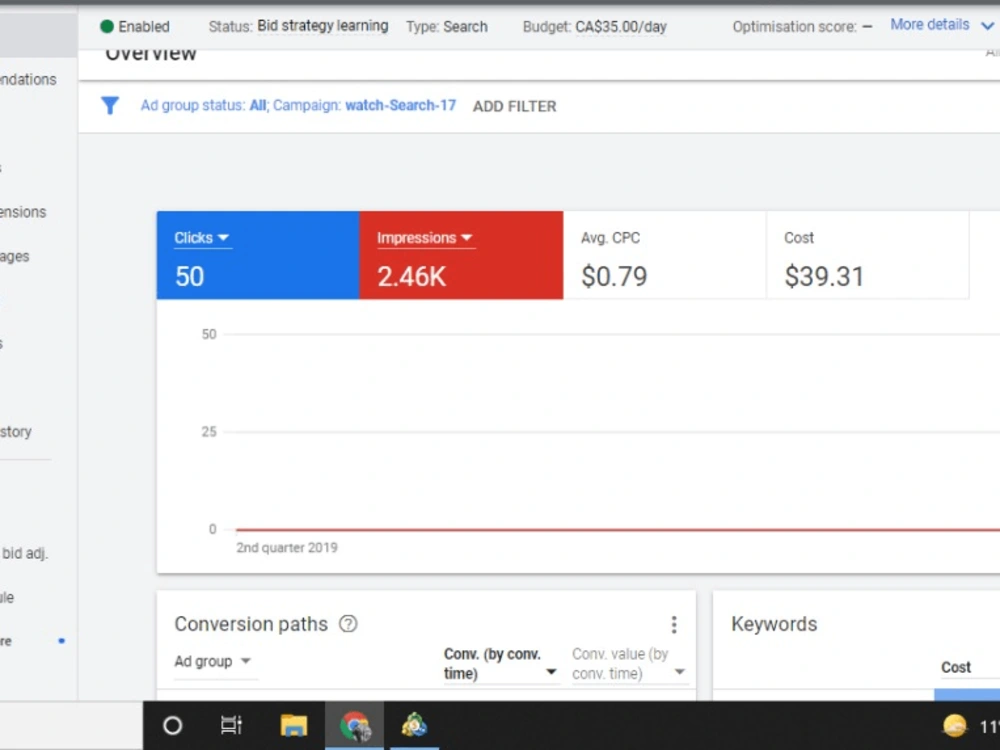The image size is (1000, 750).
Task: Click the Conversion paths heading
Action: pyautogui.click(x=251, y=624)
